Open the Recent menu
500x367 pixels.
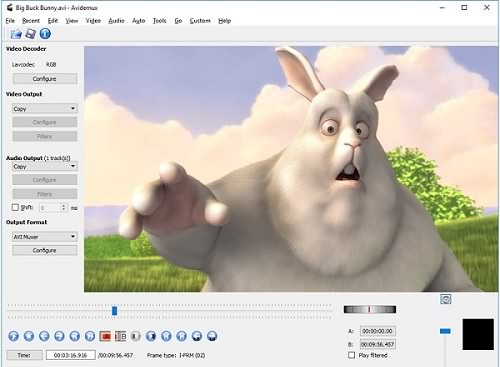coord(31,21)
